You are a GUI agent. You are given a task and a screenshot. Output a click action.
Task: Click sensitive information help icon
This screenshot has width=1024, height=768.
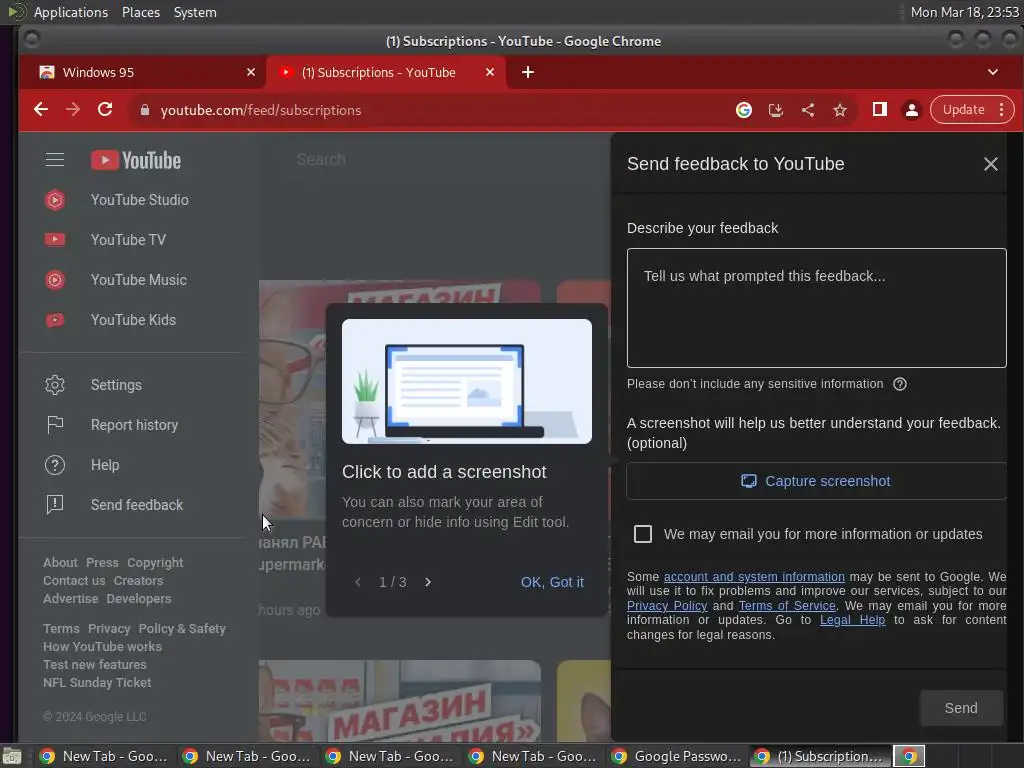click(900, 384)
